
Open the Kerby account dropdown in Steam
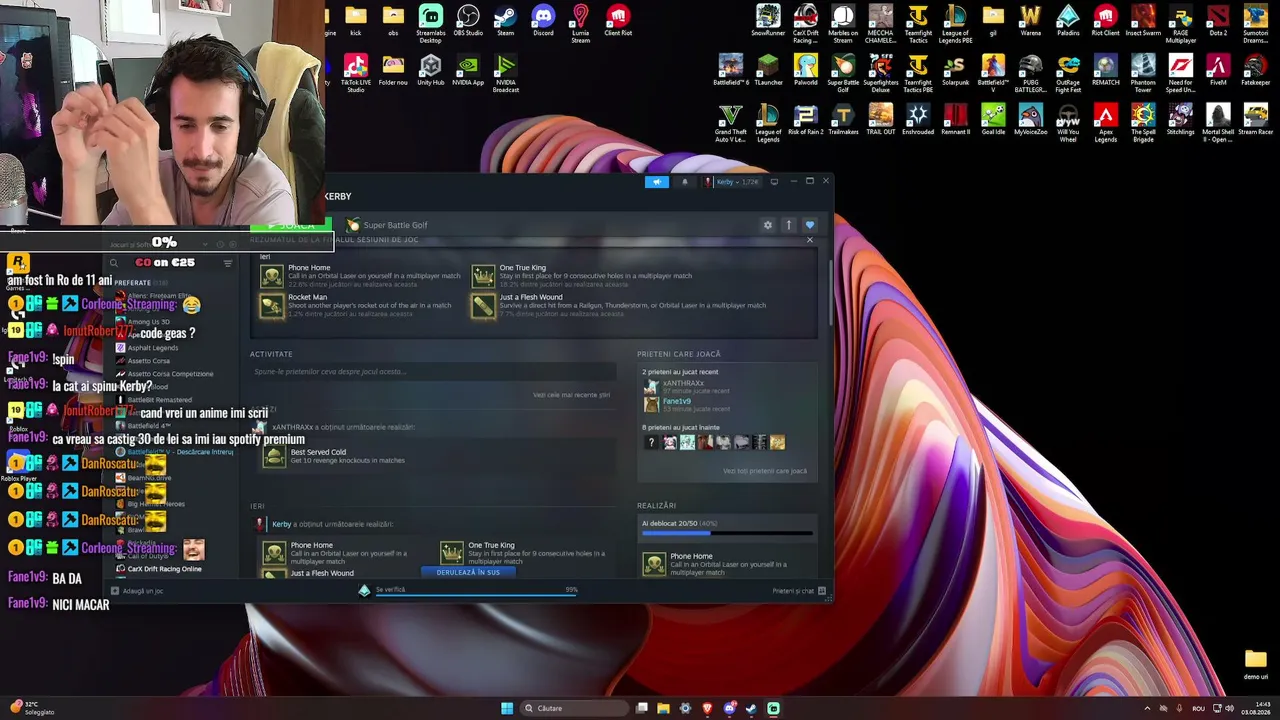point(732,182)
